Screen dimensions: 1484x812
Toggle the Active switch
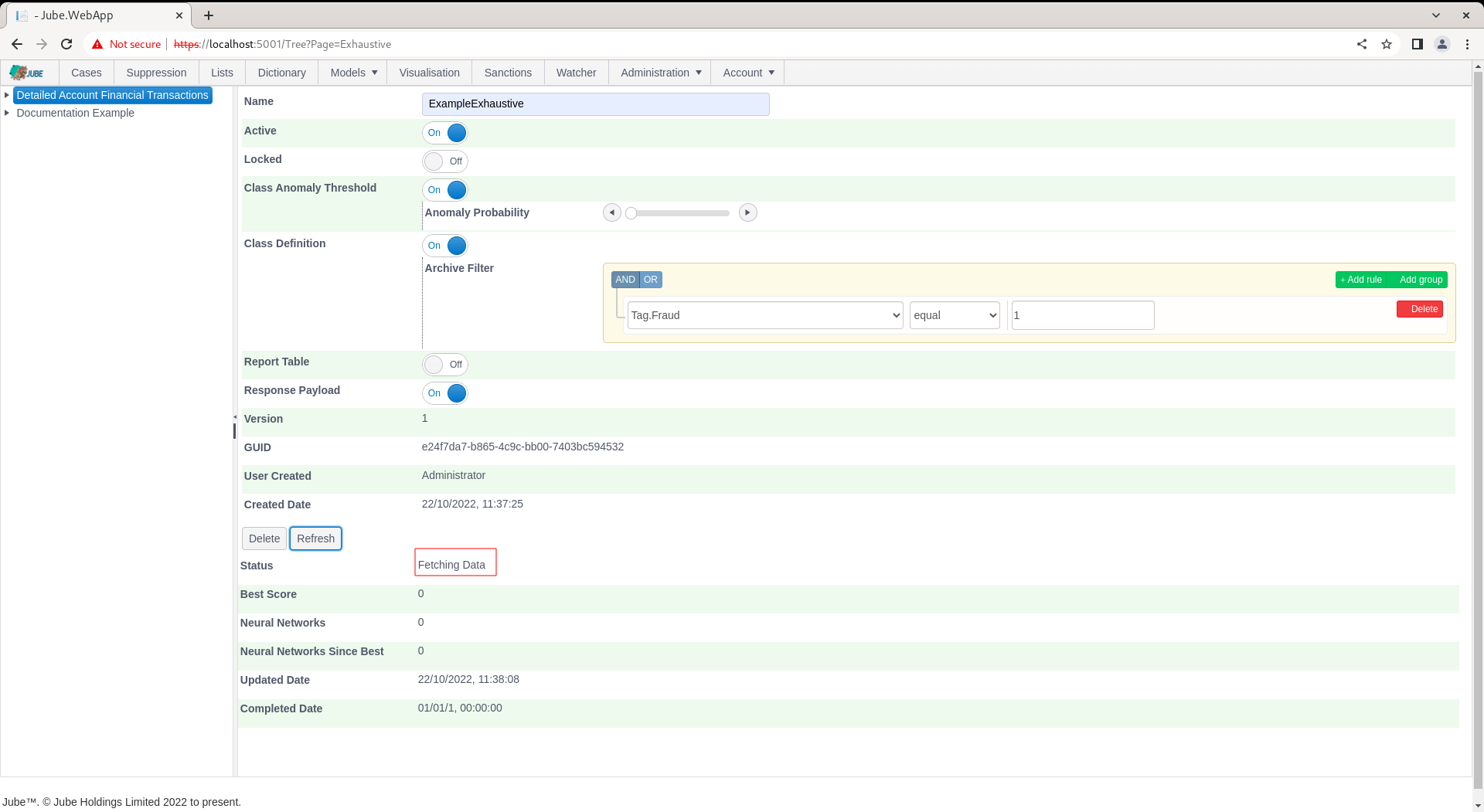click(445, 133)
